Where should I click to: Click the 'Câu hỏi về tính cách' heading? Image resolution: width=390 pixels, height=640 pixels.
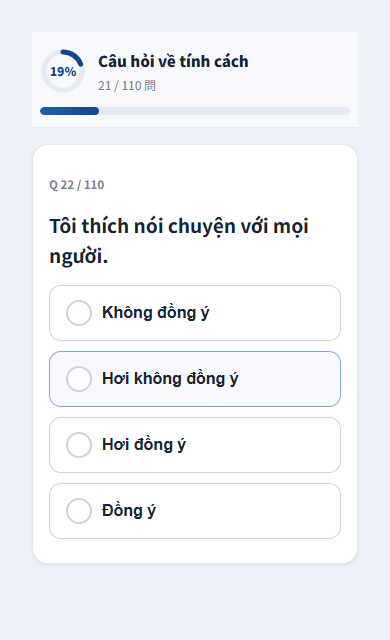[173, 62]
